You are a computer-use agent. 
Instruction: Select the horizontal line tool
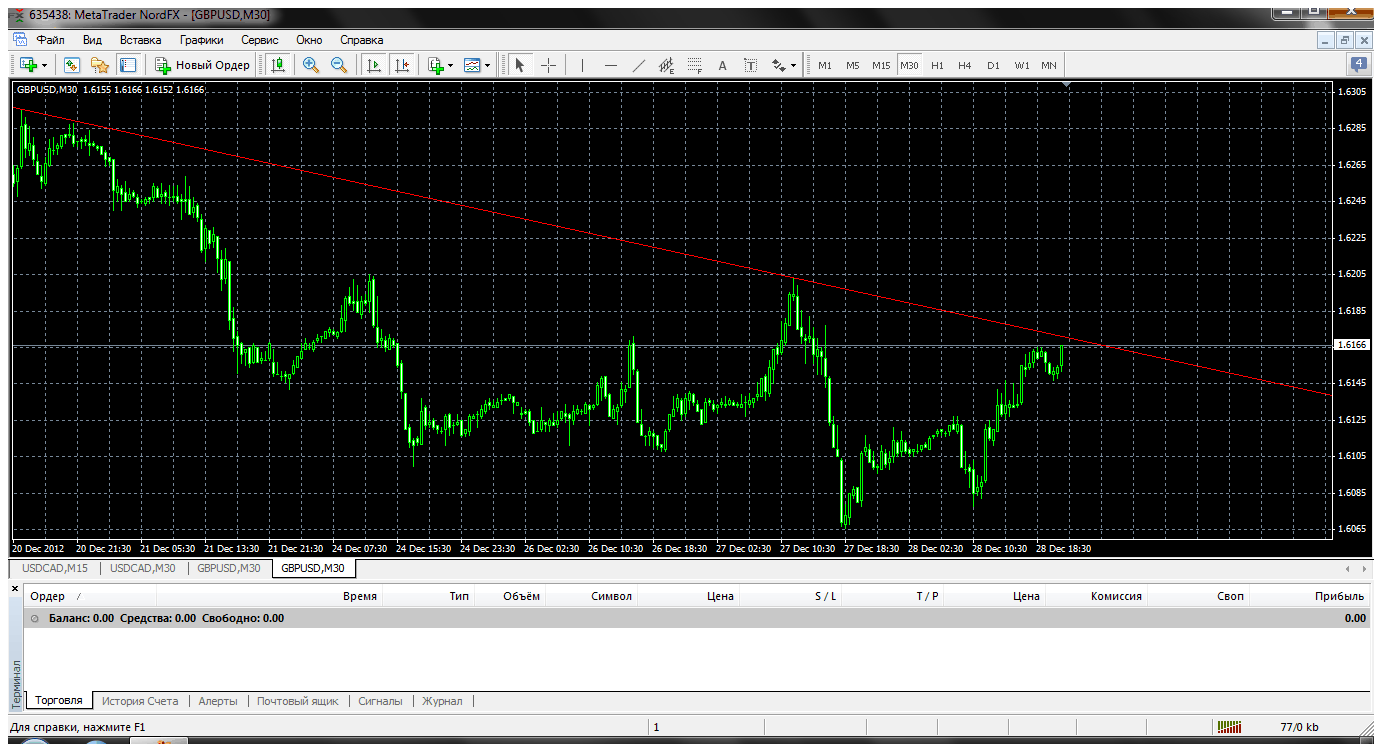click(611, 65)
